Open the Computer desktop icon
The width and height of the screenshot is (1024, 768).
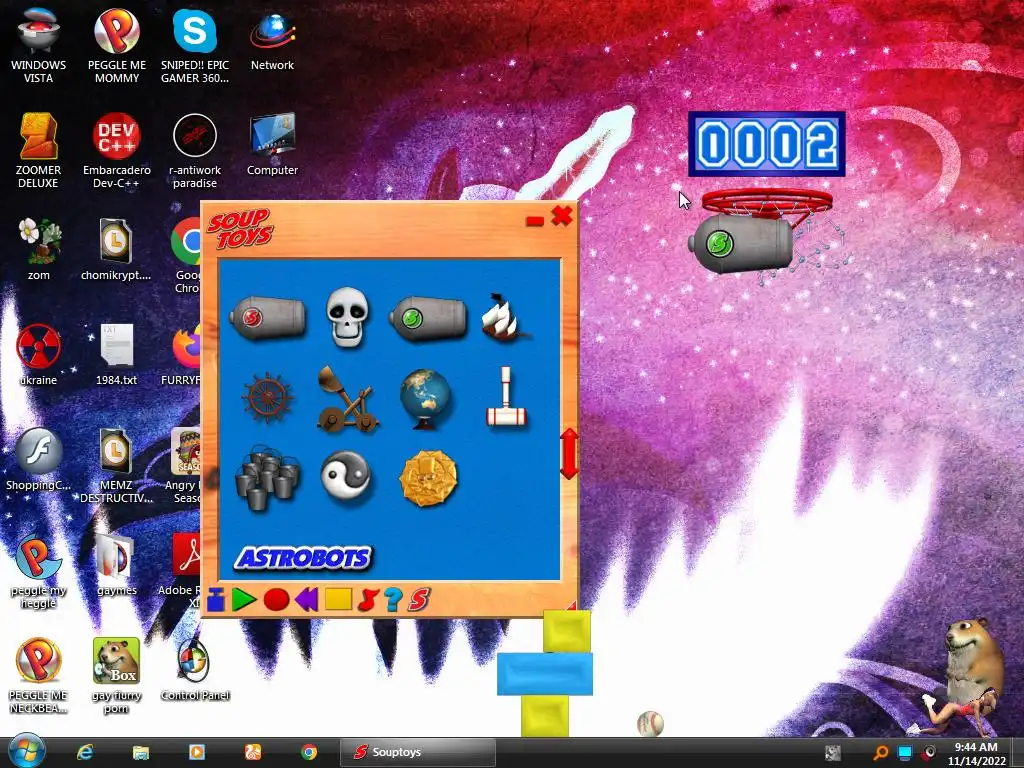272,144
